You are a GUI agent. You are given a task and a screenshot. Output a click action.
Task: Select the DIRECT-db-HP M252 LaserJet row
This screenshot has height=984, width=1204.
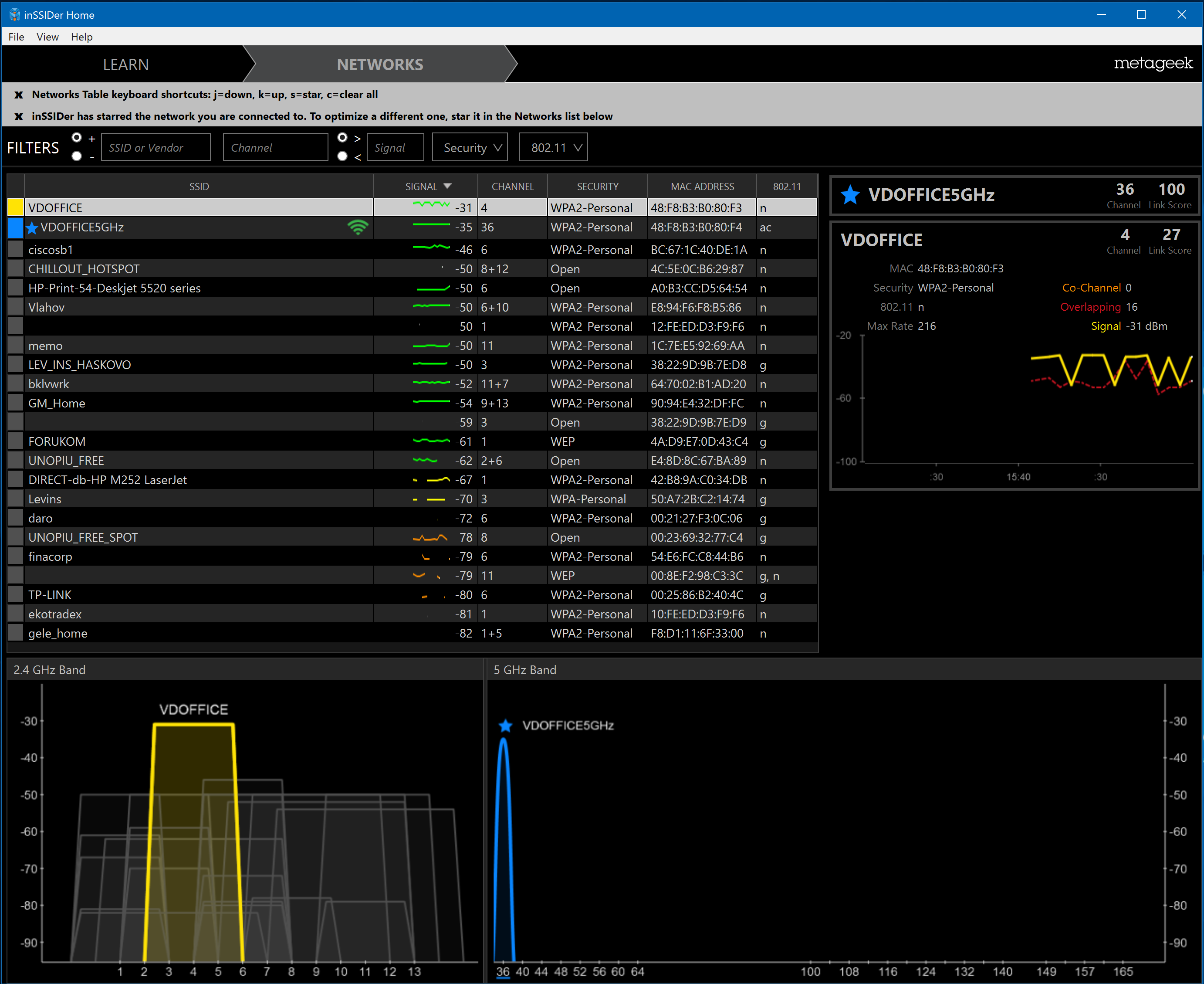click(x=413, y=480)
